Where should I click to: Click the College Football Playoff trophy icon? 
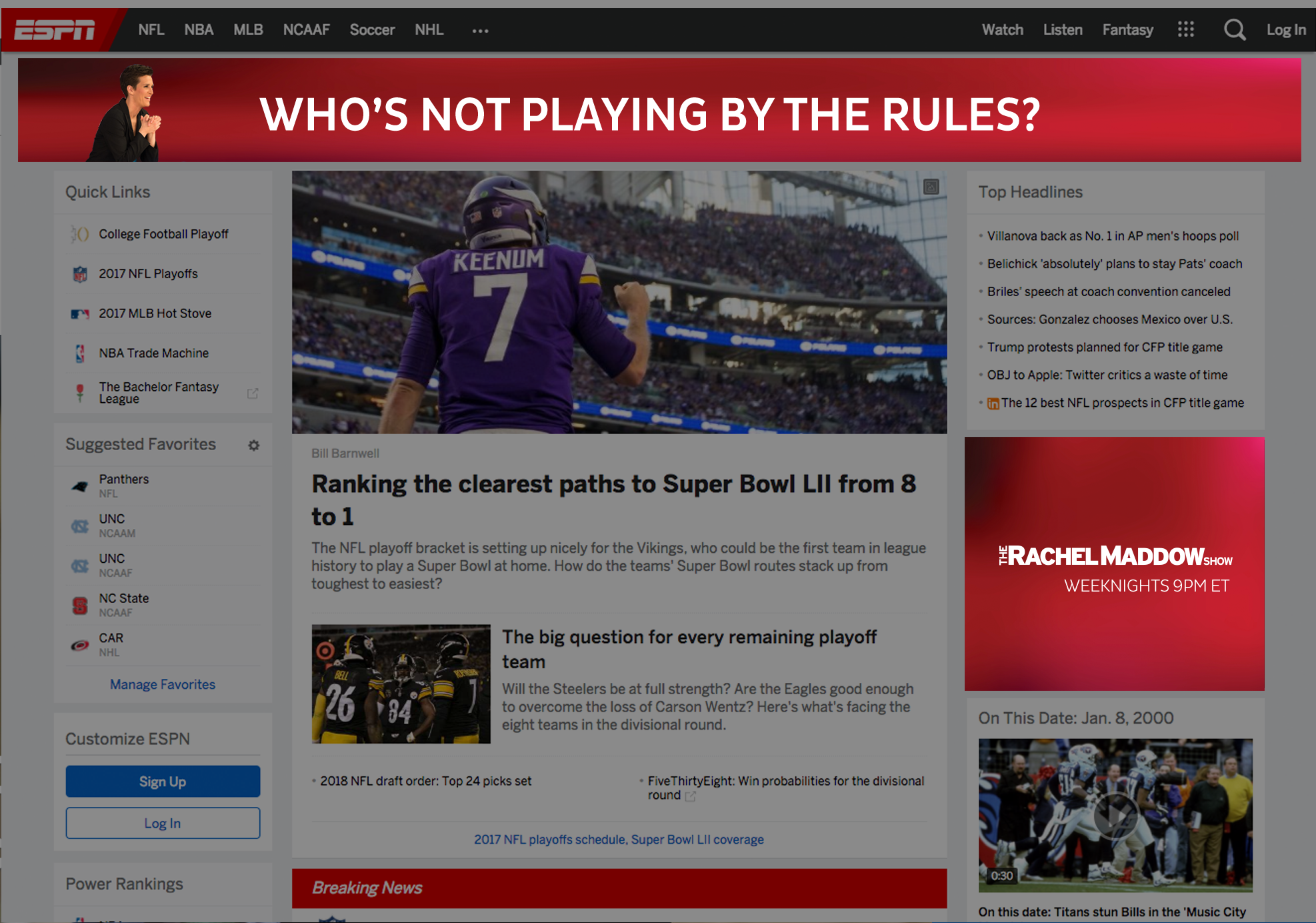tap(80, 234)
